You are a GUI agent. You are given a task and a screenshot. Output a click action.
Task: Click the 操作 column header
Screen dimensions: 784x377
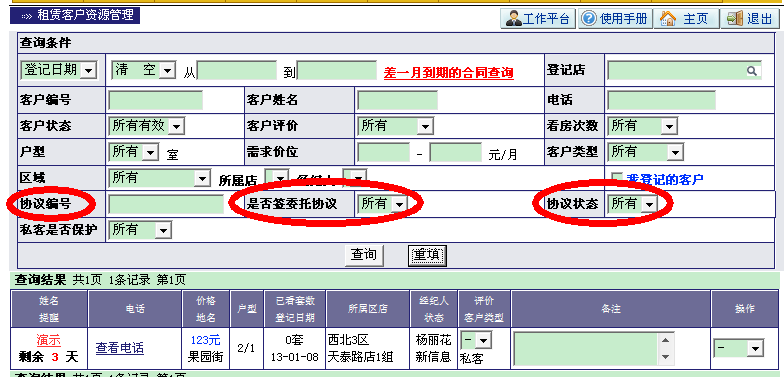[744, 309]
